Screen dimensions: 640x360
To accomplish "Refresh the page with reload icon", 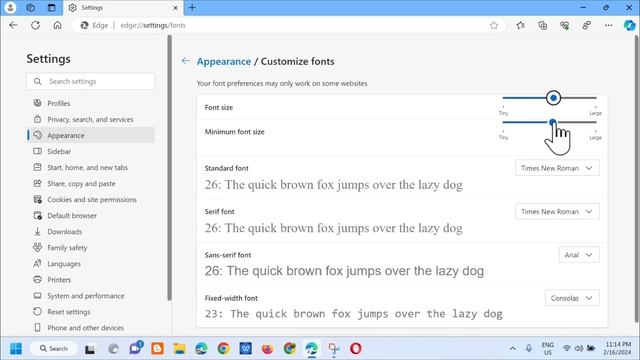I will [36, 25].
